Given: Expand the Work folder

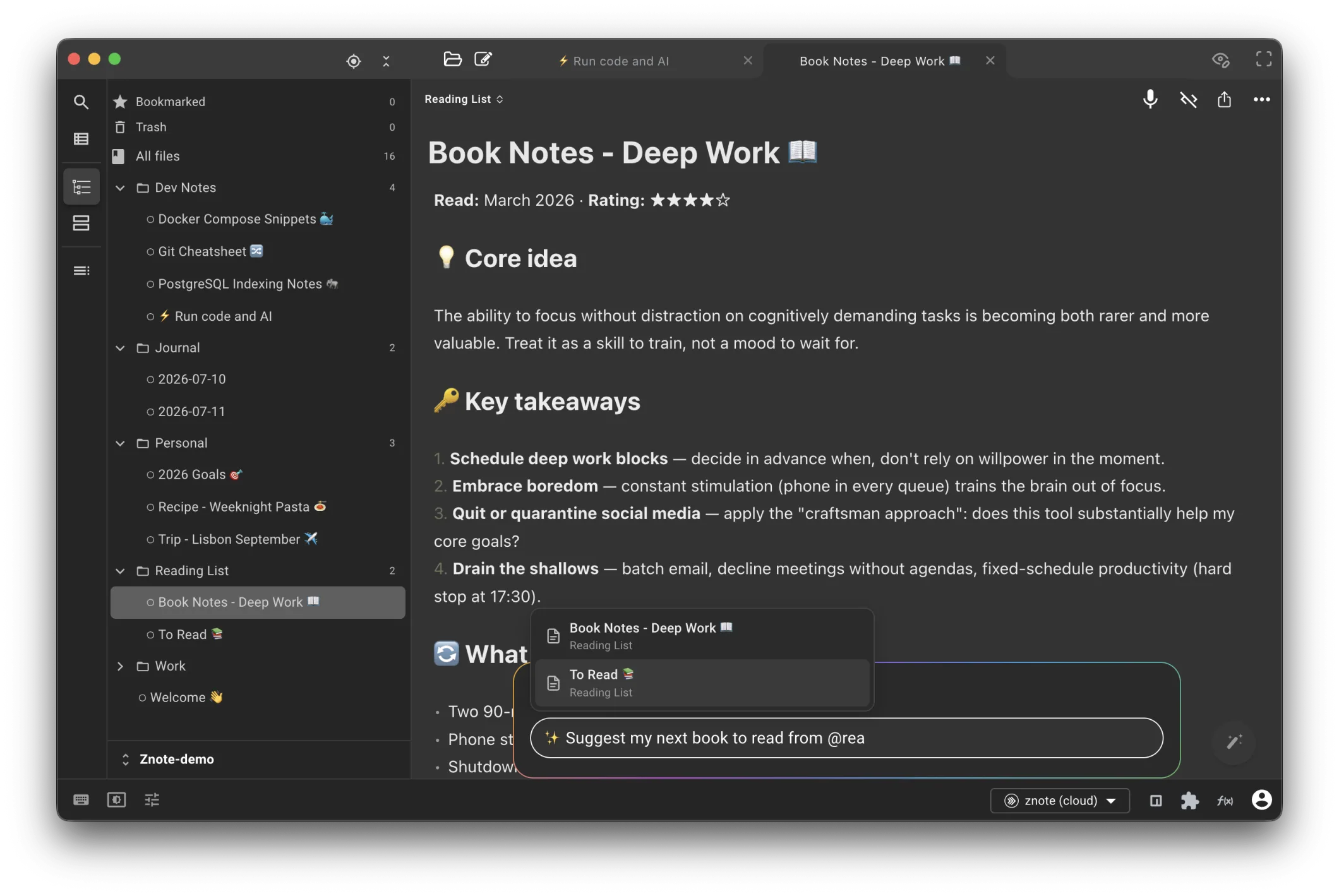Looking at the screenshot, I should (x=120, y=666).
